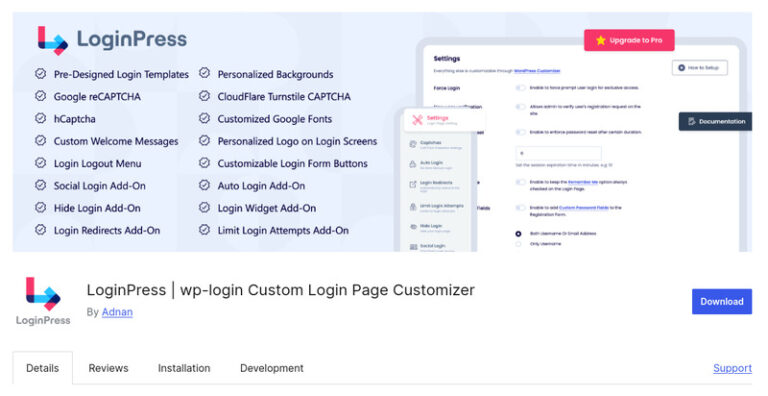The width and height of the screenshot is (768, 396).
Task: Click the play icon on How to Setup
Action: pos(681,68)
